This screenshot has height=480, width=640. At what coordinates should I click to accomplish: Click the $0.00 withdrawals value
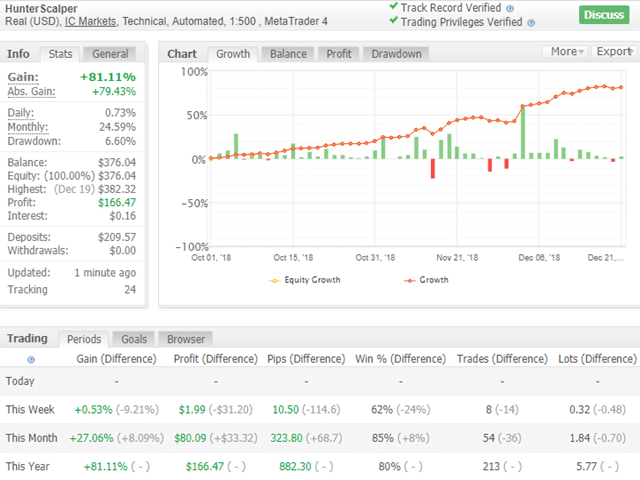tap(122, 251)
